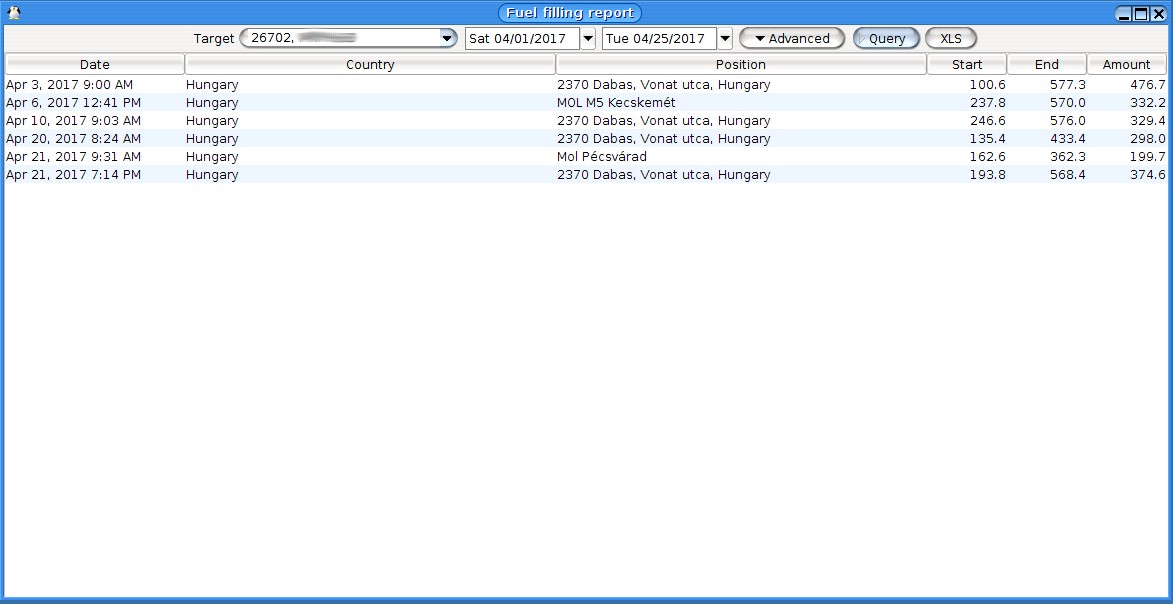Select the MOL M5 Kecskemét filling row
1173x604 pixels.
point(616,103)
